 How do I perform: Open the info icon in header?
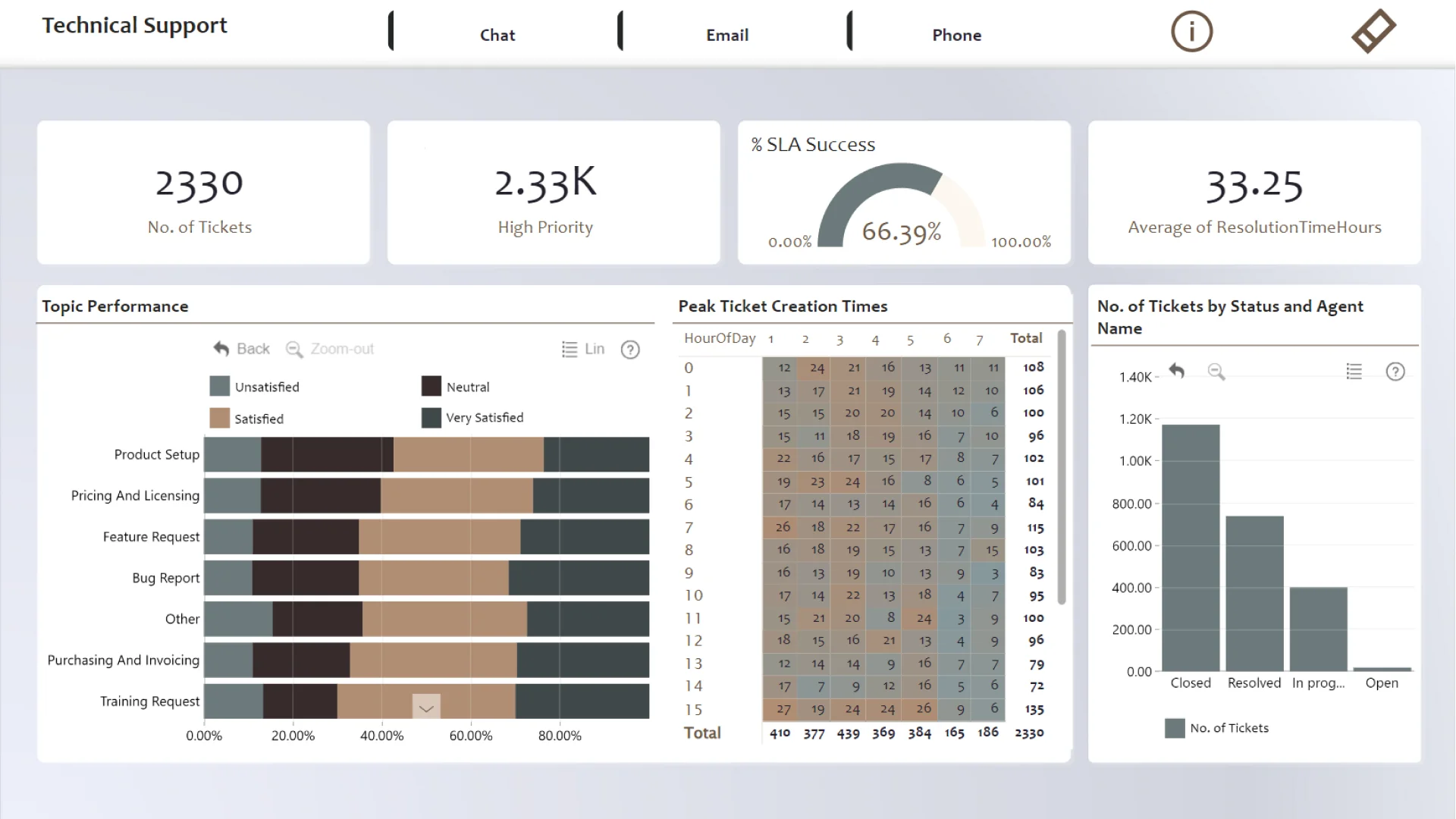click(x=1191, y=32)
